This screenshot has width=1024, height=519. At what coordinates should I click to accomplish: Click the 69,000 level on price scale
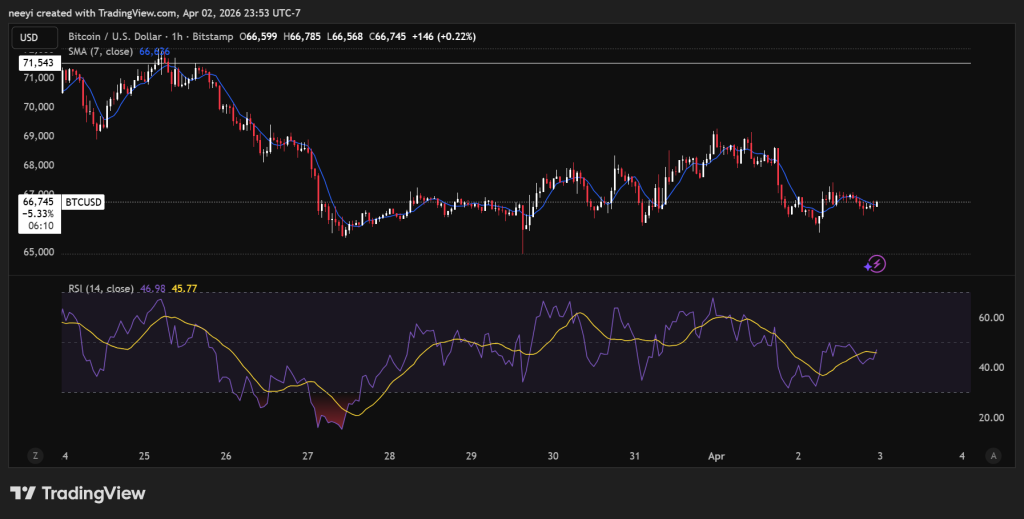click(38, 136)
